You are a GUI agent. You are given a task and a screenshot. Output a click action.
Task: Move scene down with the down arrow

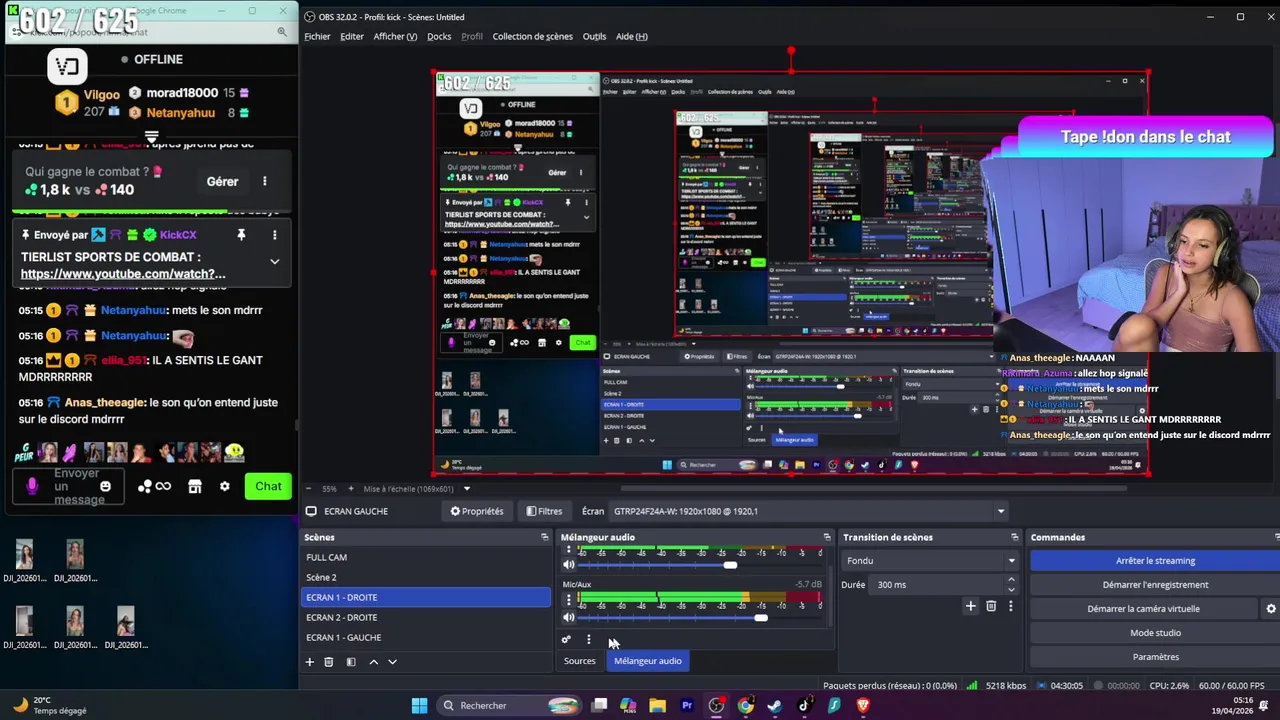pyautogui.click(x=392, y=662)
